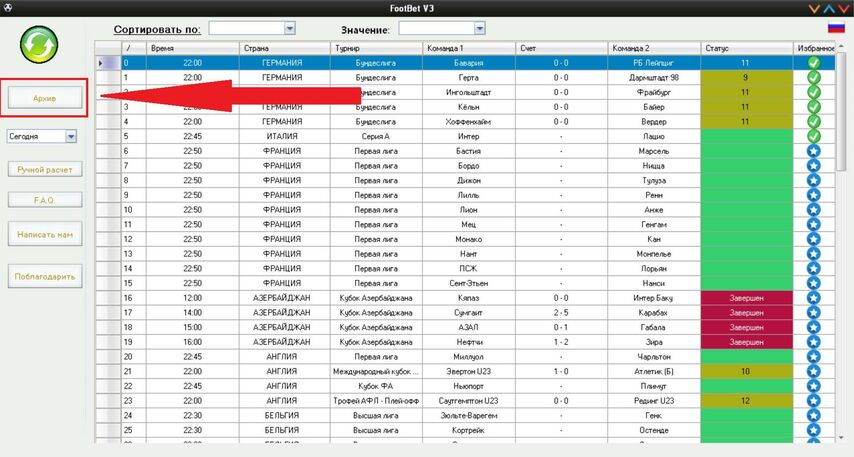Click olive status cell showing 9

(x=747, y=77)
